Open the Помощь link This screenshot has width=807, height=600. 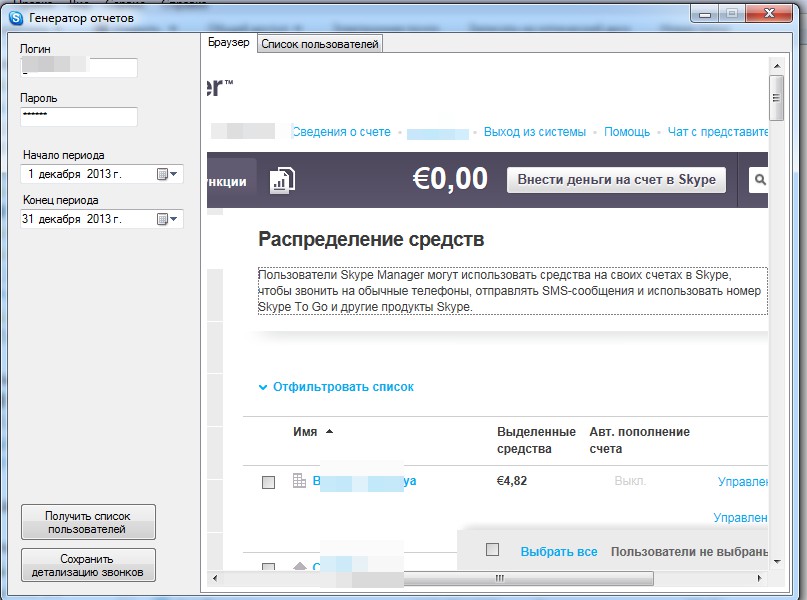pyautogui.click(x=627, y=132)
